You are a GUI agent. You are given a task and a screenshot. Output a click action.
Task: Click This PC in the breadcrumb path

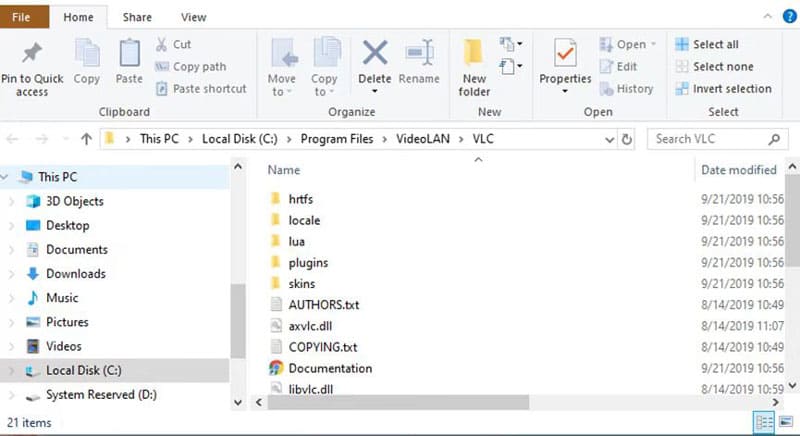coord(159,139)
